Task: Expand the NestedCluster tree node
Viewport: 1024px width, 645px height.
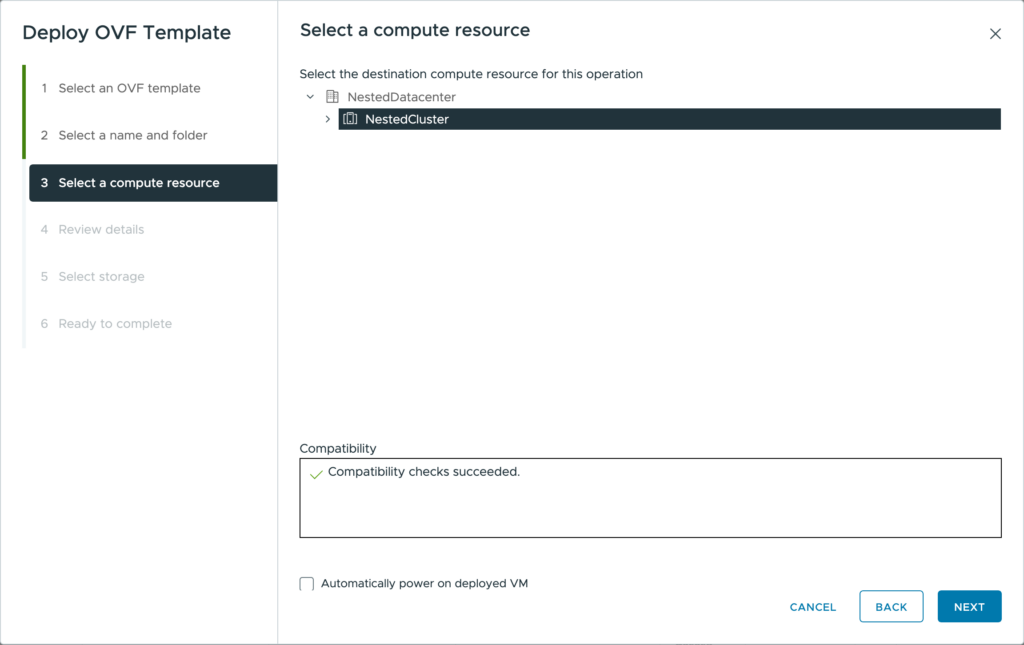Action: coord(327,119)
